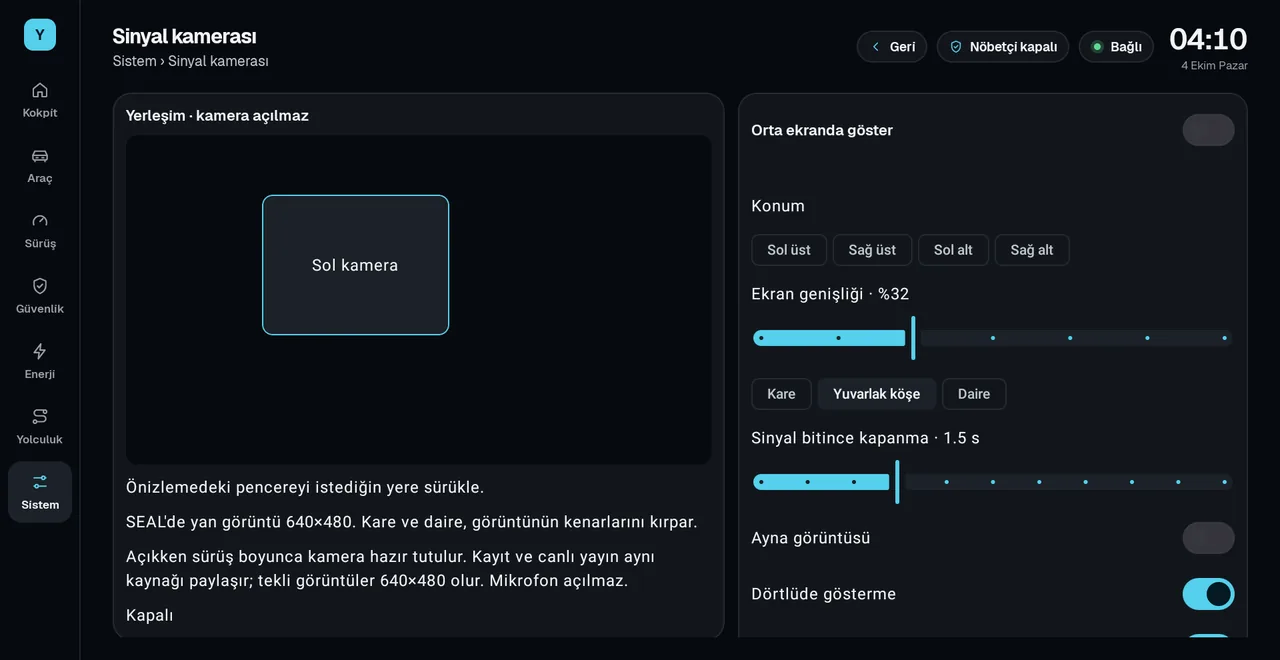Choose Kare shape option
Image resolution: width=1280 pixels, height=660 pixels.
pyautogui.click(x=781, y=394)
